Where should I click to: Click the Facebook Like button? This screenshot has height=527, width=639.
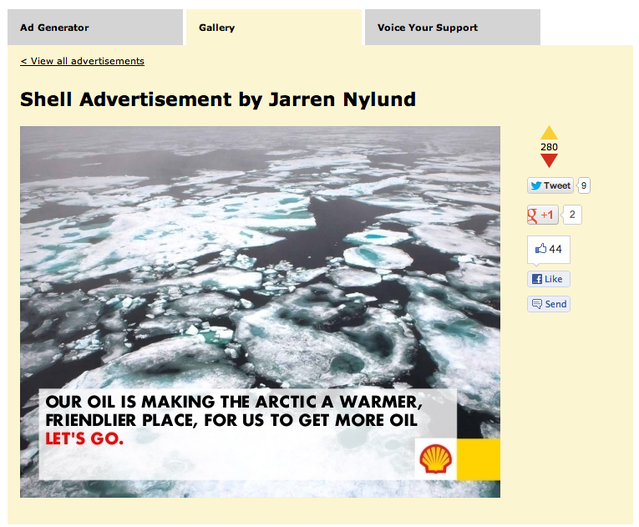pos(548,279)
